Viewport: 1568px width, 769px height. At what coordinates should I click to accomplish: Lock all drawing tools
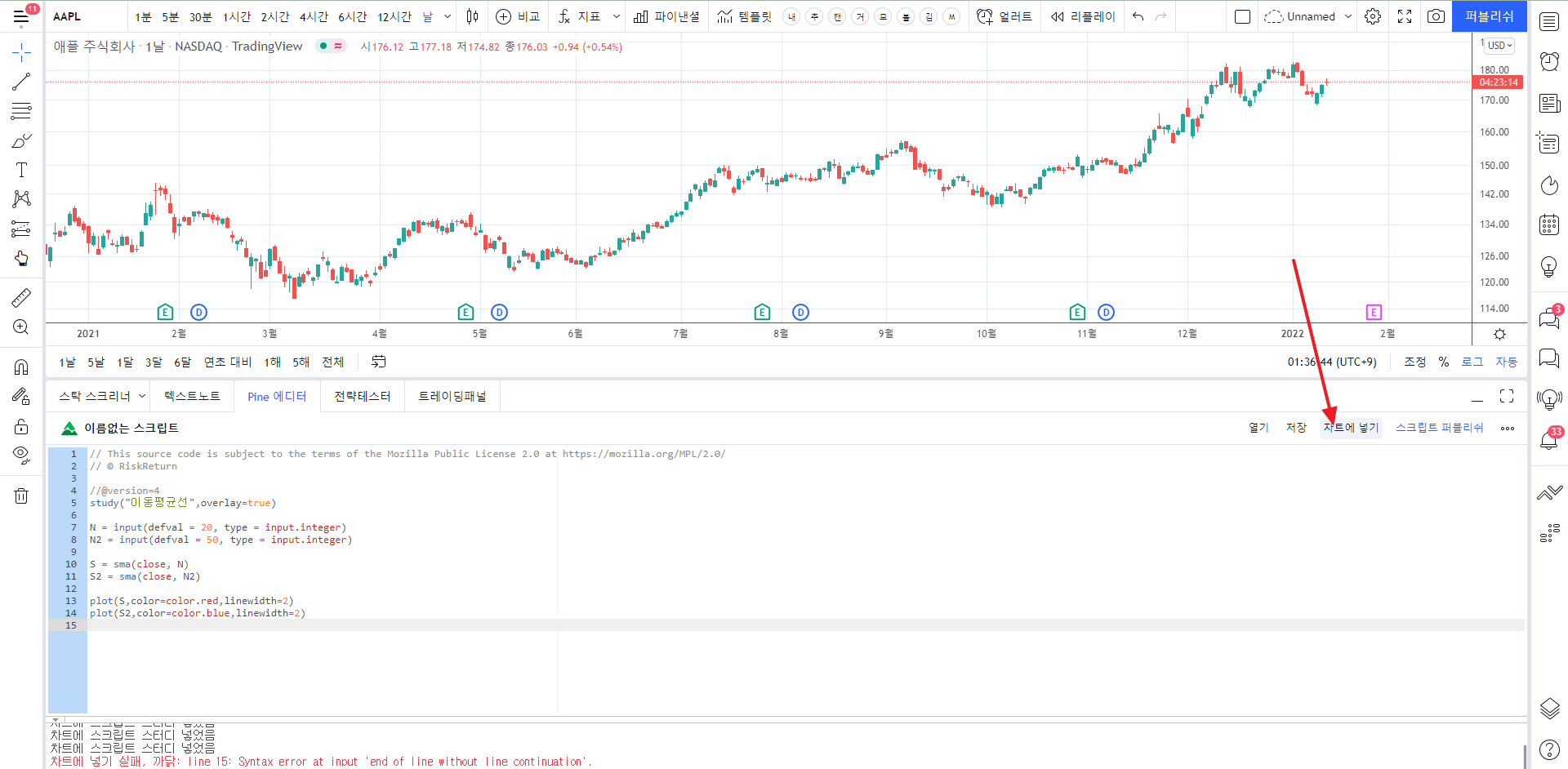coord(21,426)
